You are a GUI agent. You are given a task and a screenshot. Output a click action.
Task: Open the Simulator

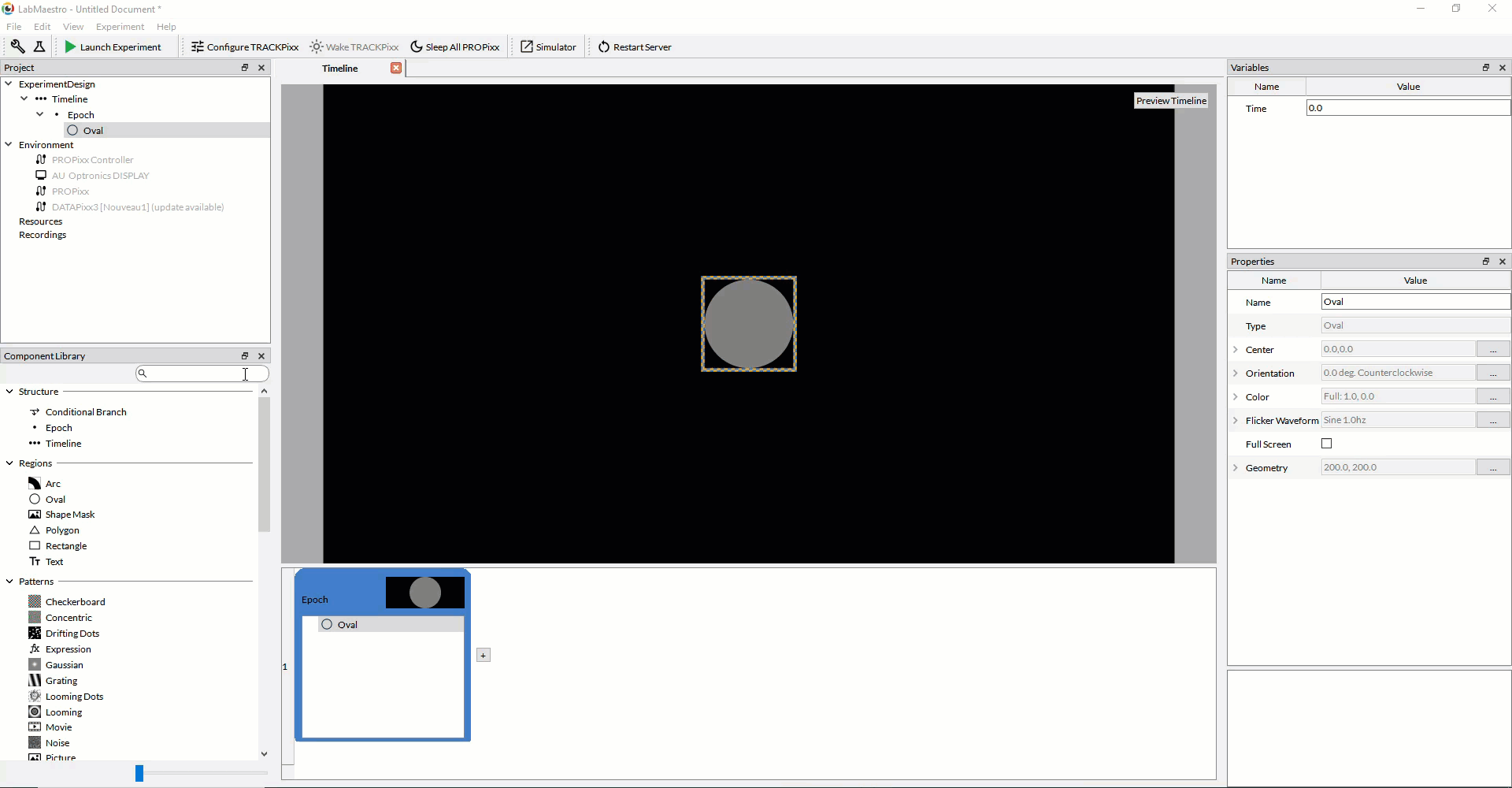coord(548,47)
